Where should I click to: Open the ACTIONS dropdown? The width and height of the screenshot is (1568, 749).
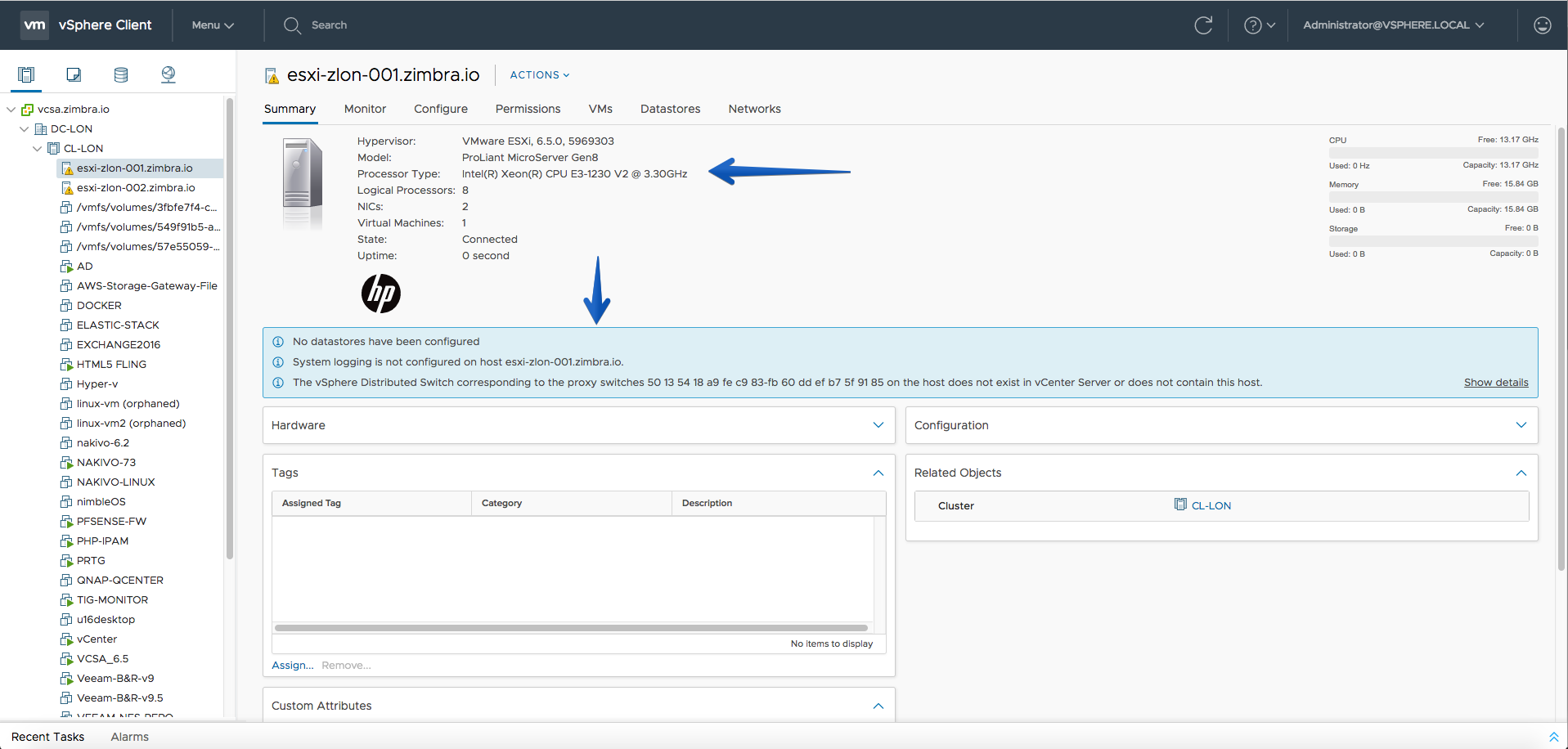click(540, 75)
